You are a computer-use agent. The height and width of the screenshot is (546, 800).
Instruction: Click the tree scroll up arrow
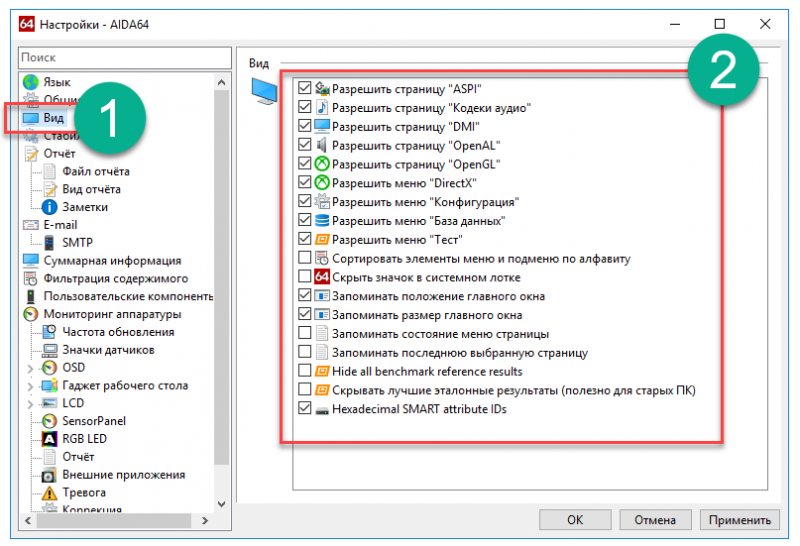click(x=221, y=82)
